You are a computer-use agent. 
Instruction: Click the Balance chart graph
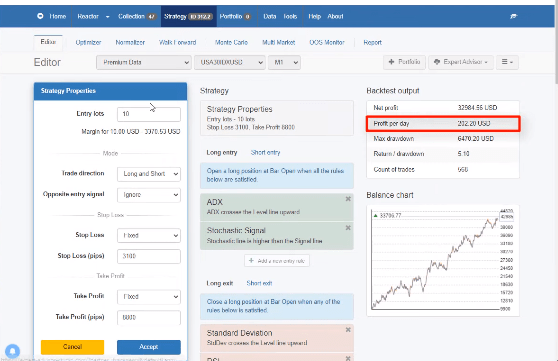click(443, 260)
